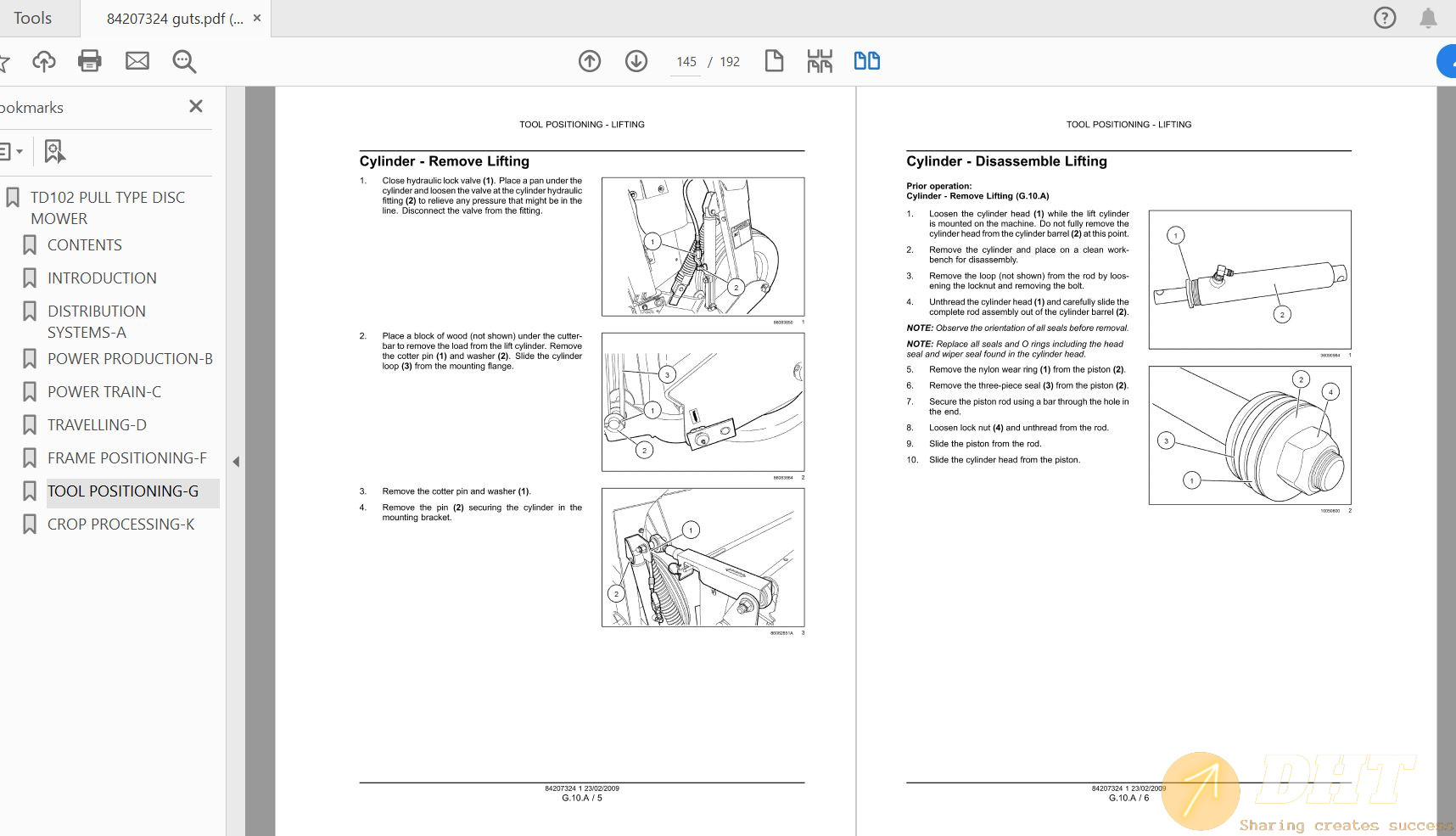Open the Tools tab
1456x836 pixels.
tap(32, 18)
